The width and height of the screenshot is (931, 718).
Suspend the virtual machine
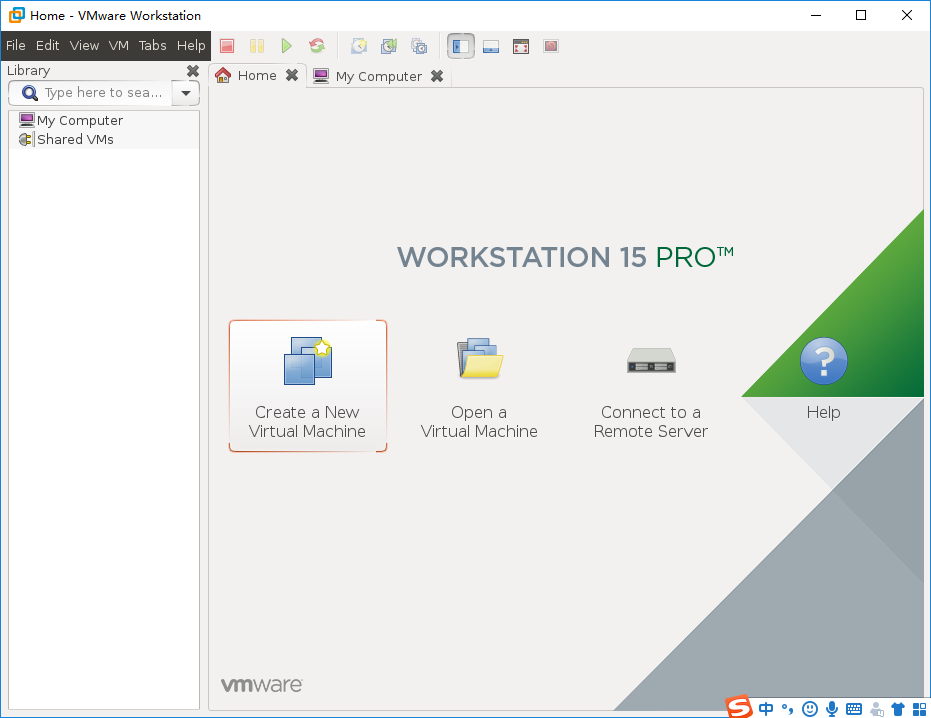(x=256, y=46)
